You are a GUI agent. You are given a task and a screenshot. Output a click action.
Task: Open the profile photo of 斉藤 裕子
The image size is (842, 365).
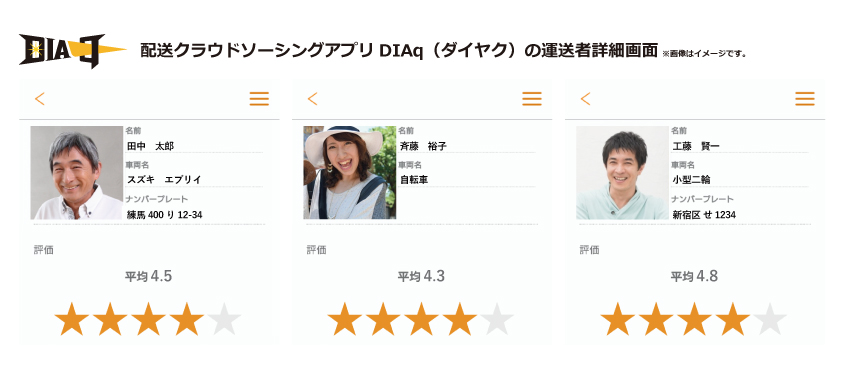[350, 173]
